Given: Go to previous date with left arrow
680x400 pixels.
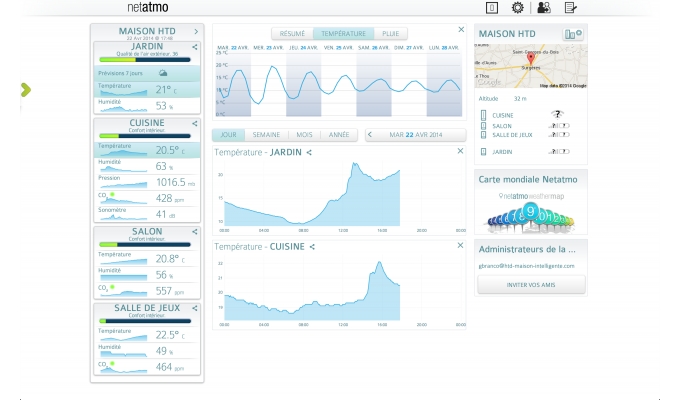Looking at the screenshot, I should (371, 134).
